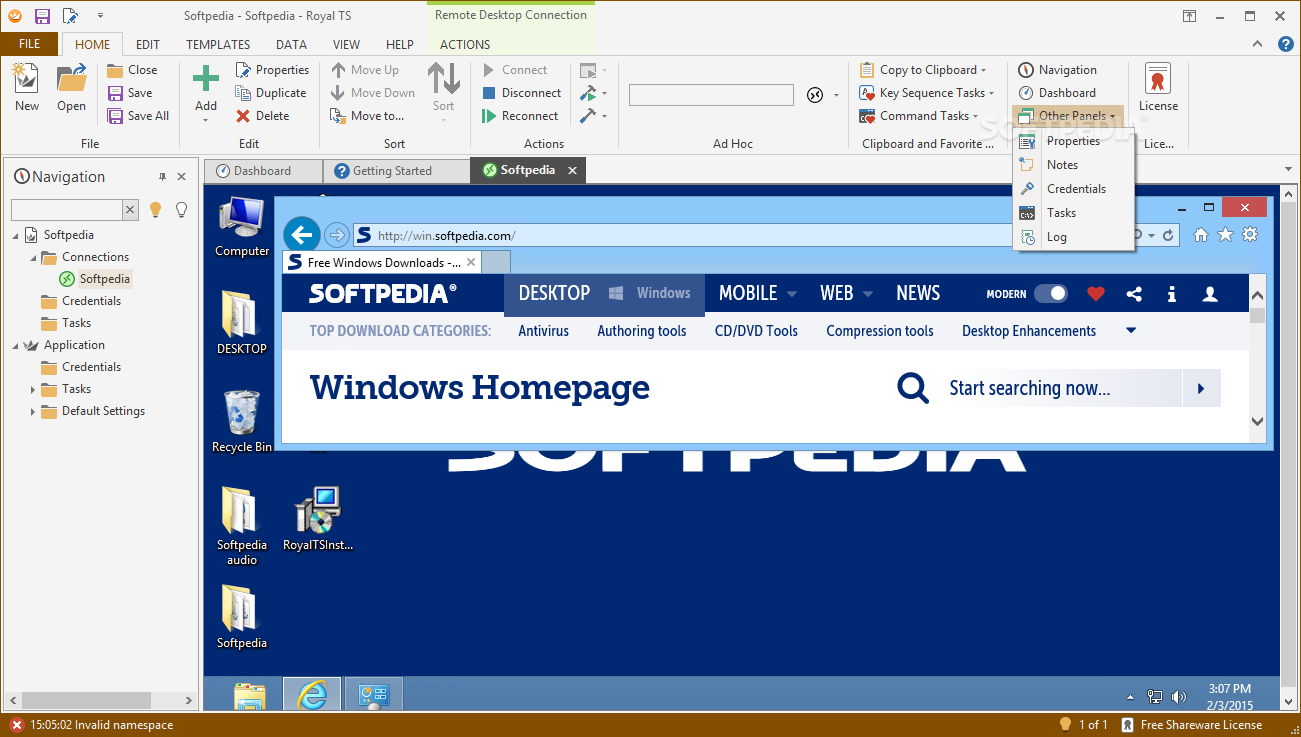Expand Tasks folder under Application

click(33, 389)
